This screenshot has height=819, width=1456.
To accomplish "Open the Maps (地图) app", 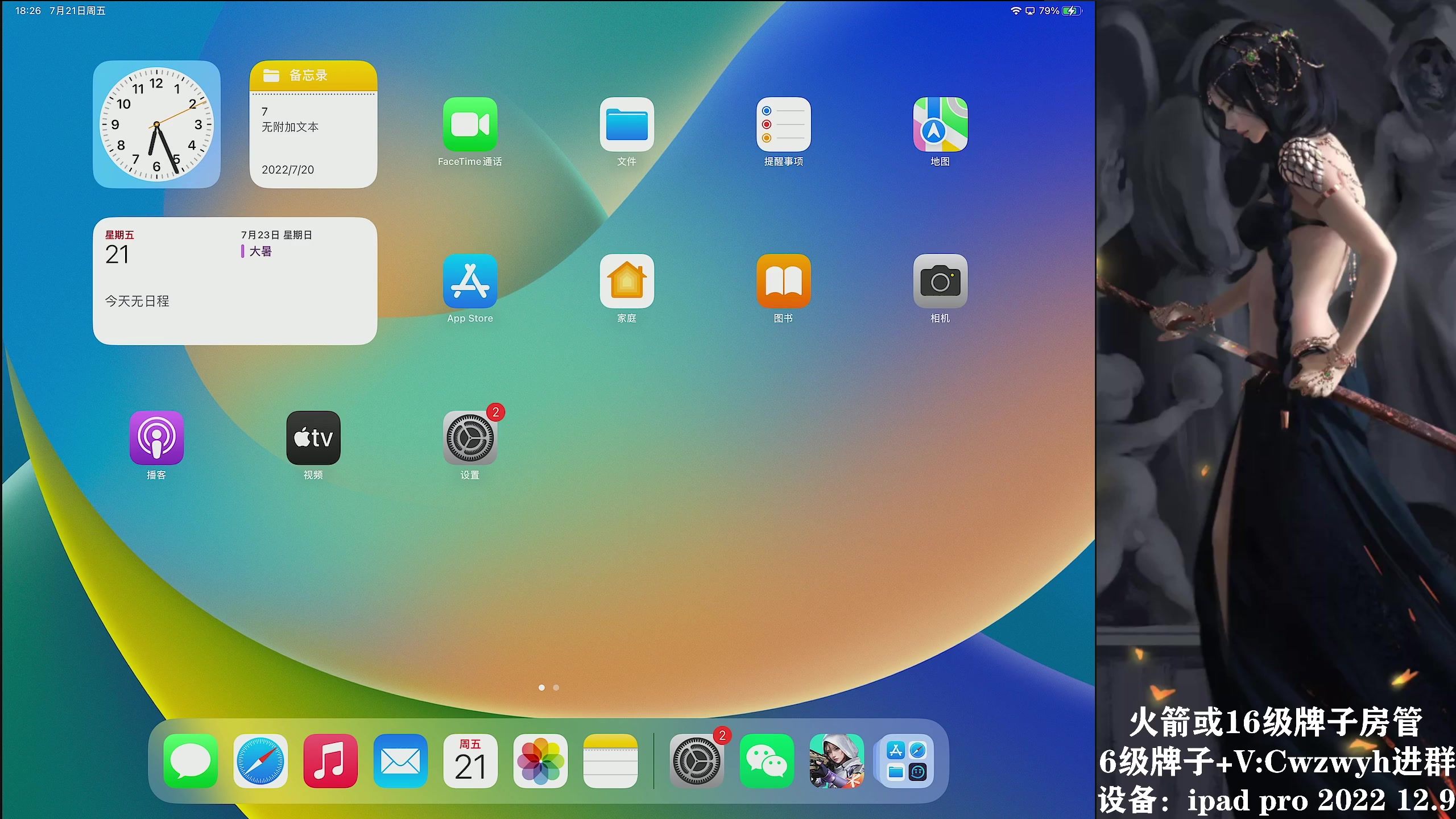I will pos(940,124).
